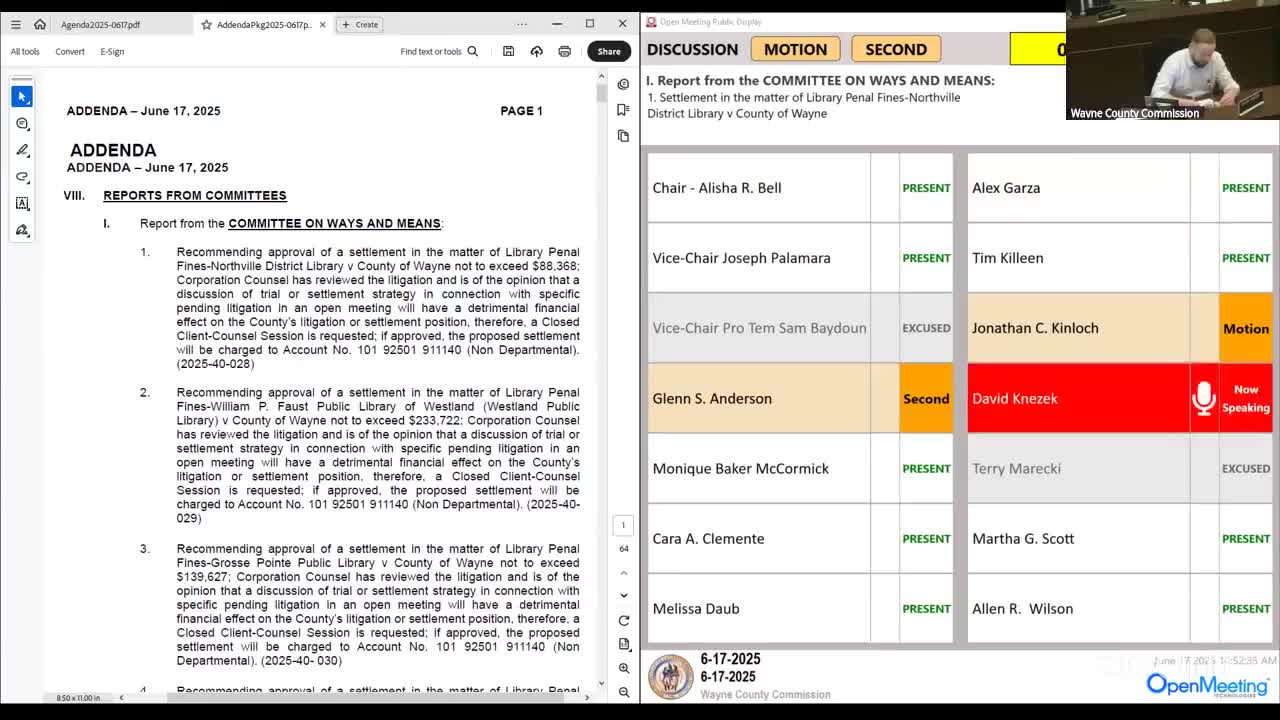The image size is (1280, 720).
Task: Go to the previous page arrow
Action: pos(624,573)
